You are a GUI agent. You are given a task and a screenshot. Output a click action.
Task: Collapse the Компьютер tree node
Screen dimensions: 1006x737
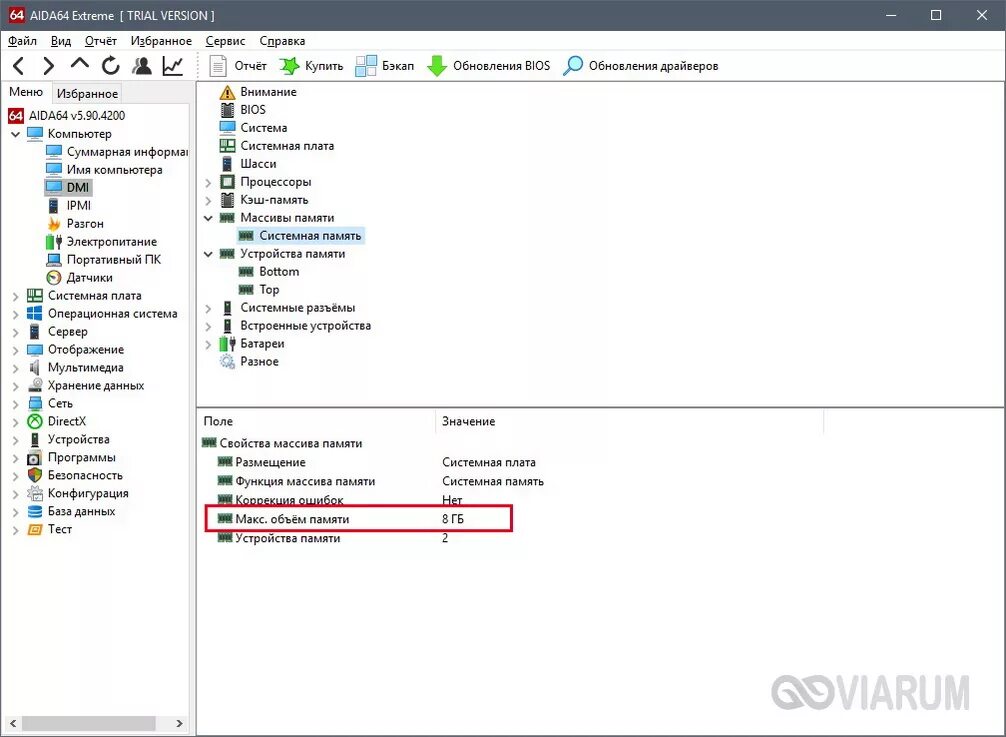point(16,134)
